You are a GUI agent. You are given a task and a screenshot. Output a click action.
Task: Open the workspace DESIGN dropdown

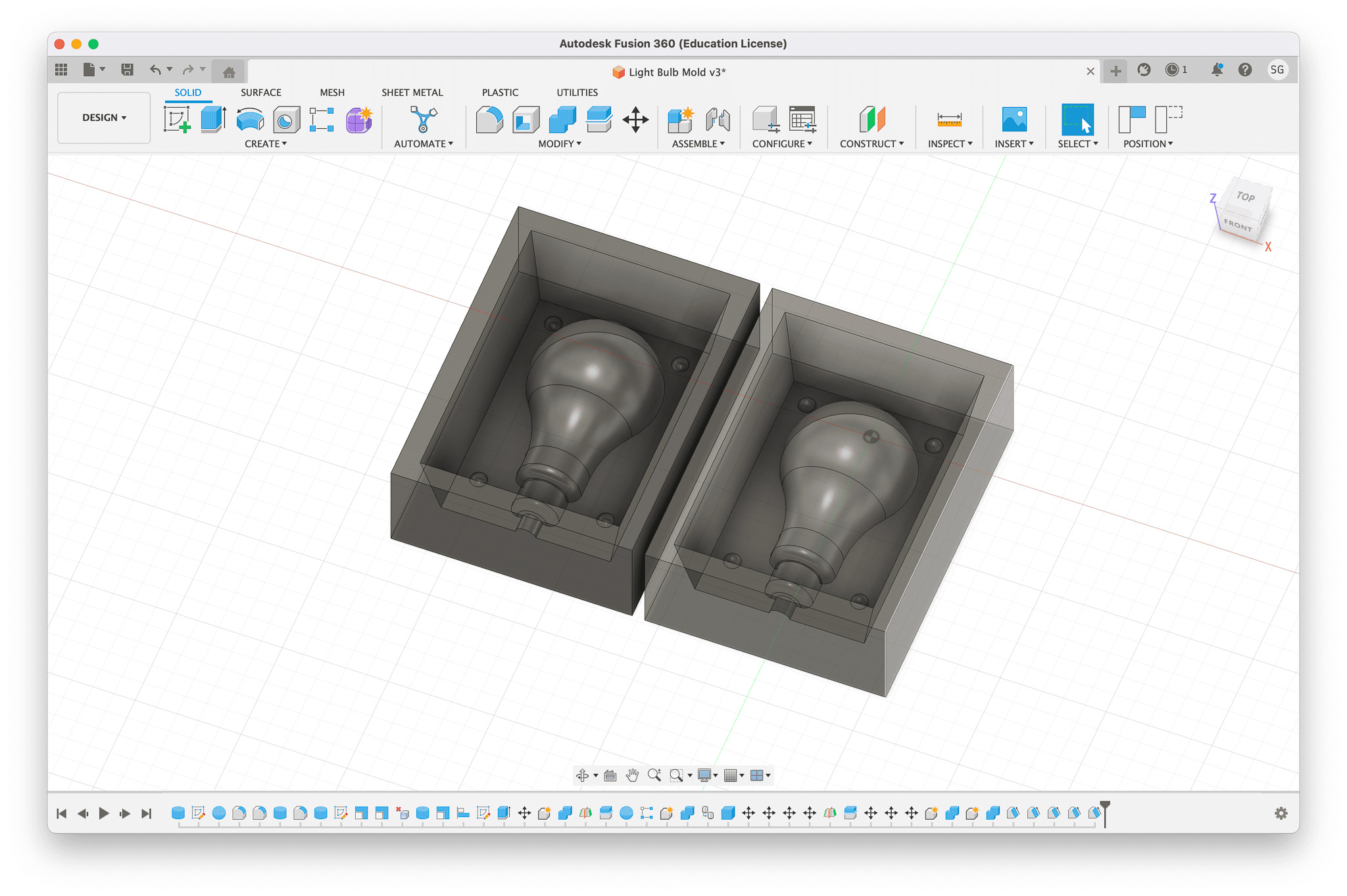click(104, 118)
